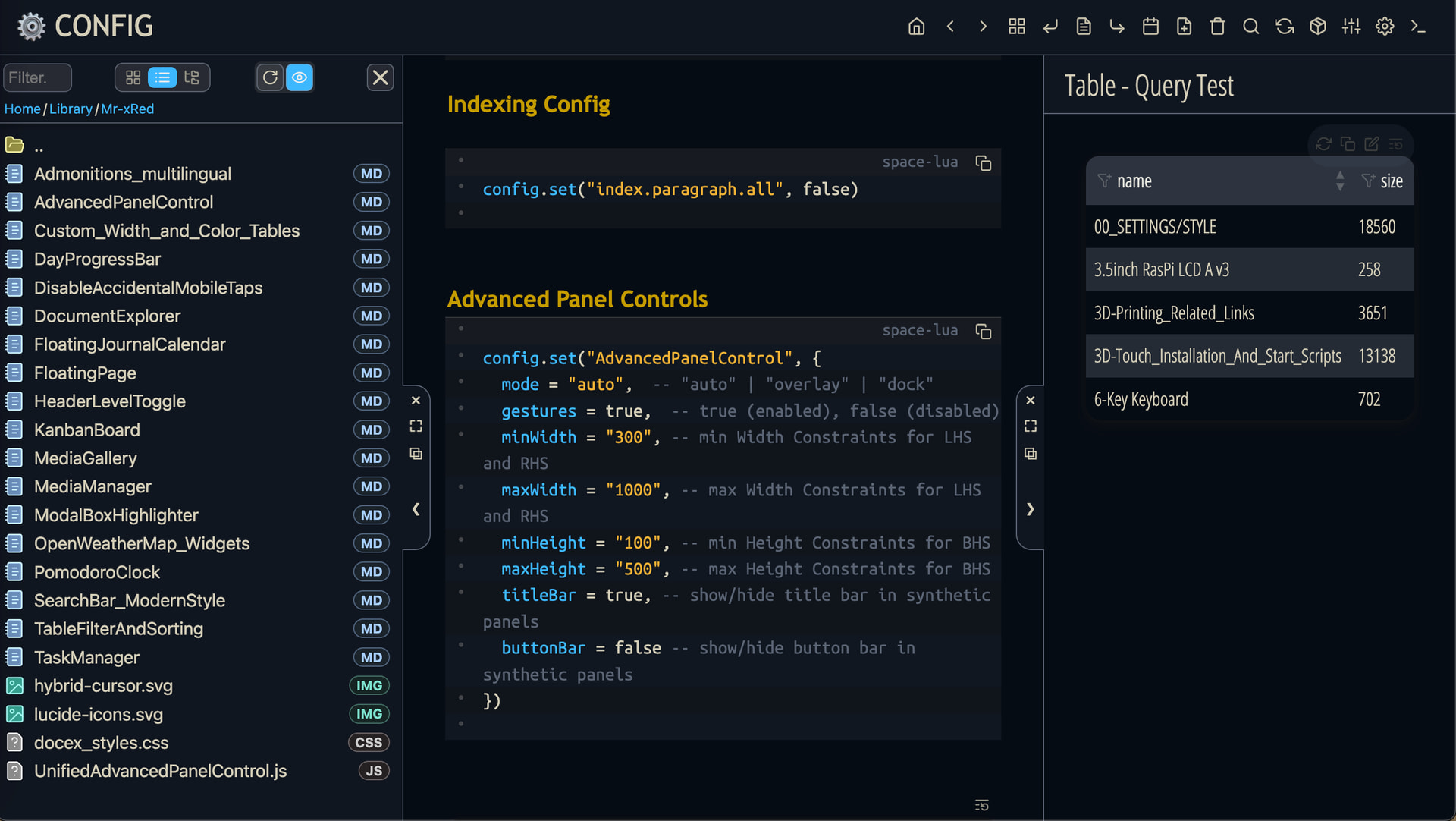Toggle the eye visibility button in explorer
1456x821 pixels.
(x=300, y=77)
